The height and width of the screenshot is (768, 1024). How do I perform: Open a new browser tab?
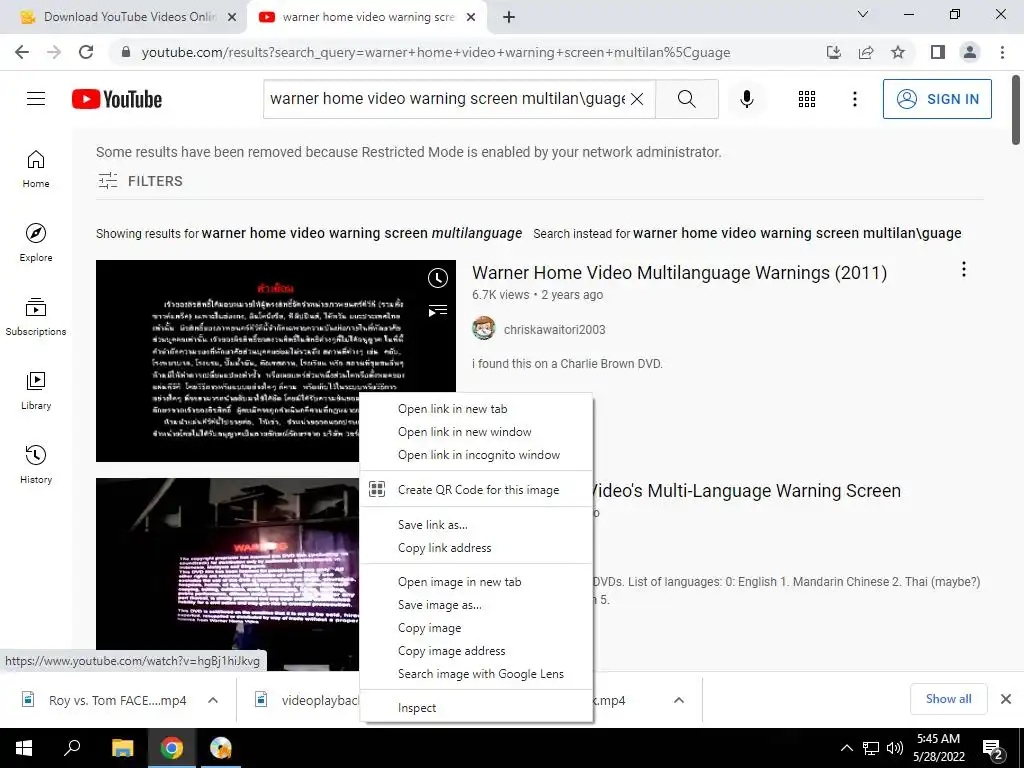click(x=509, y=18)
